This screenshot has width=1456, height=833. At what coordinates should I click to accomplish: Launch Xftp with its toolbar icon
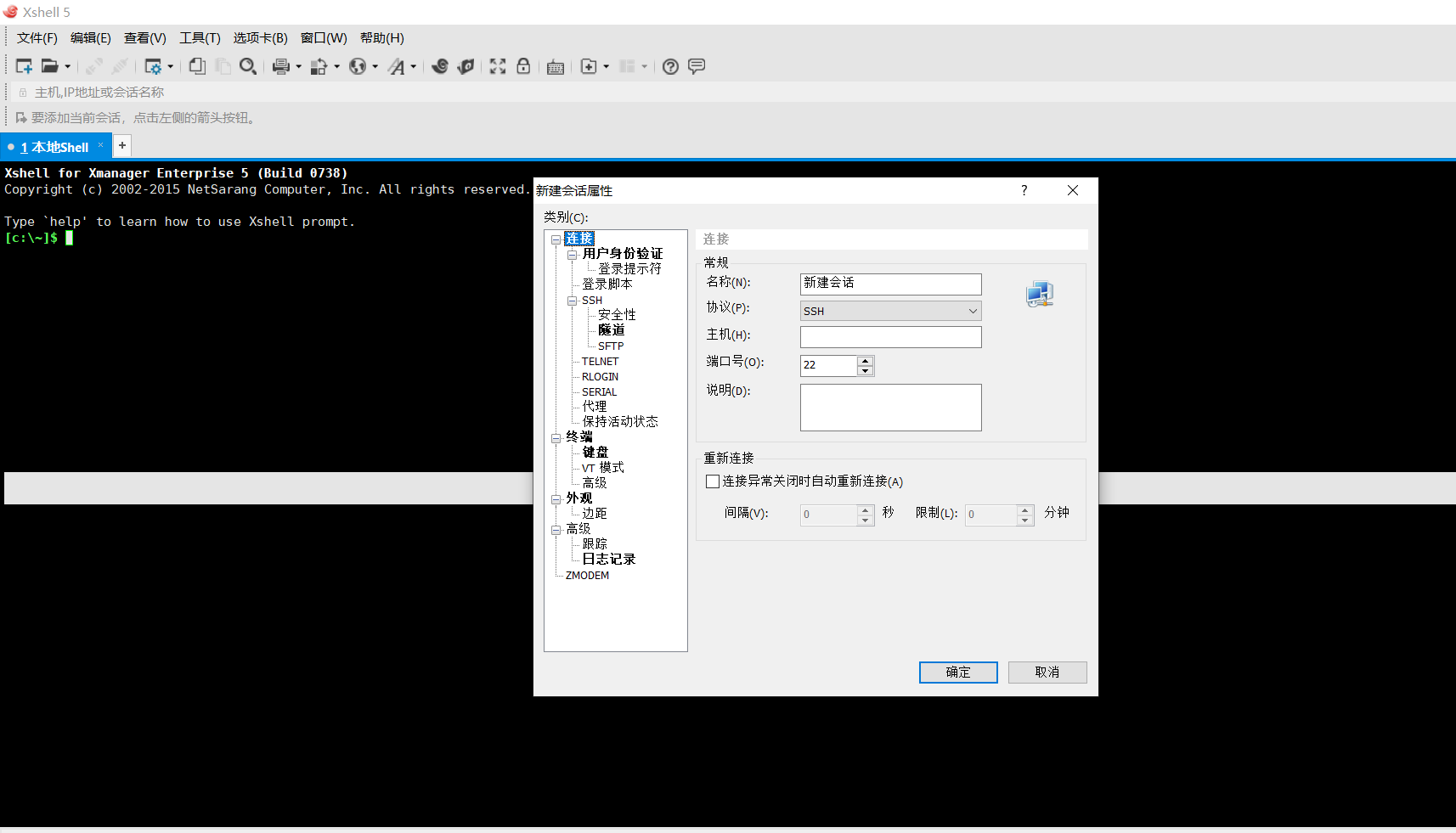click(440, 66)
